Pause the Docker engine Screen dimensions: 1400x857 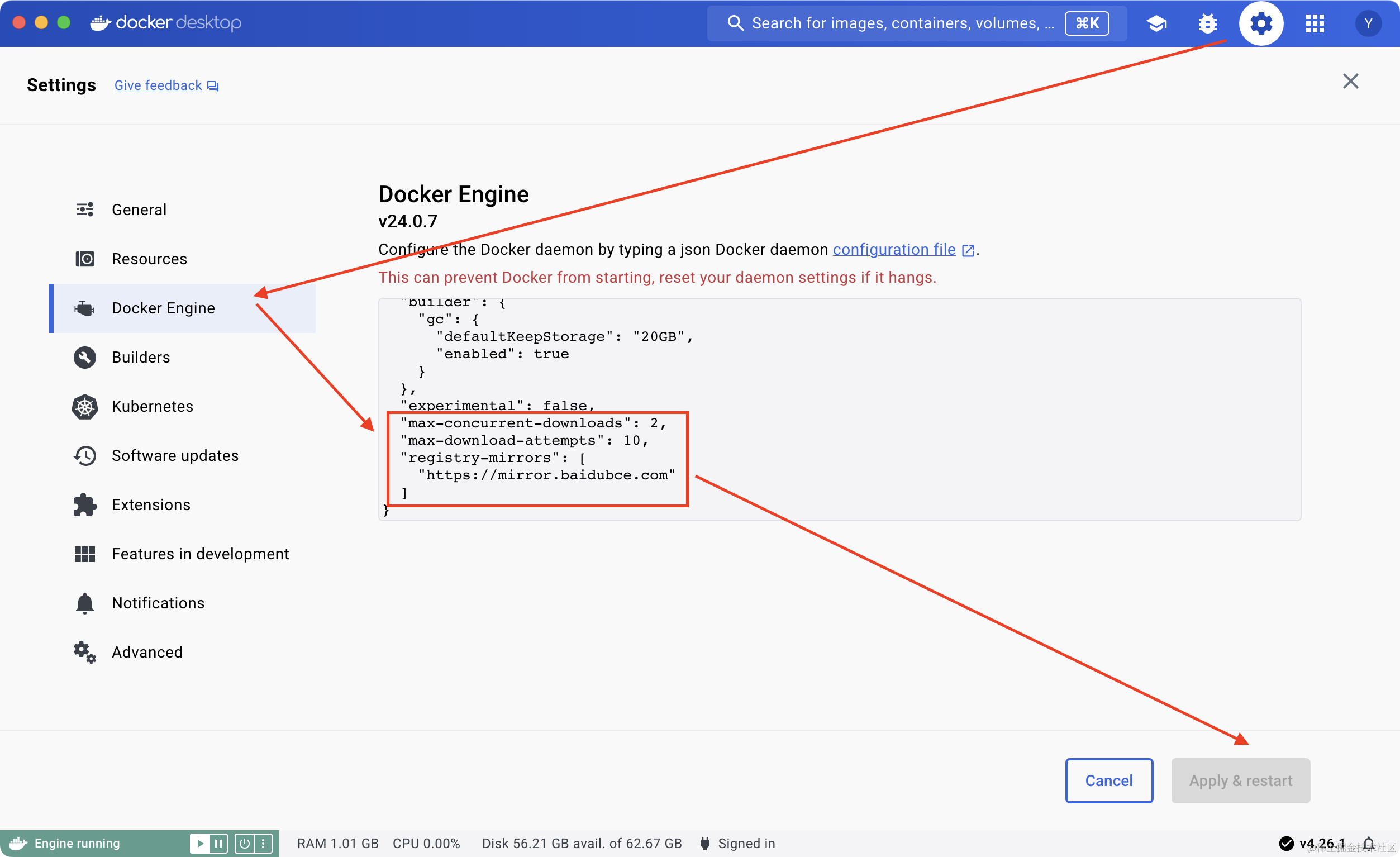[219, 843]
